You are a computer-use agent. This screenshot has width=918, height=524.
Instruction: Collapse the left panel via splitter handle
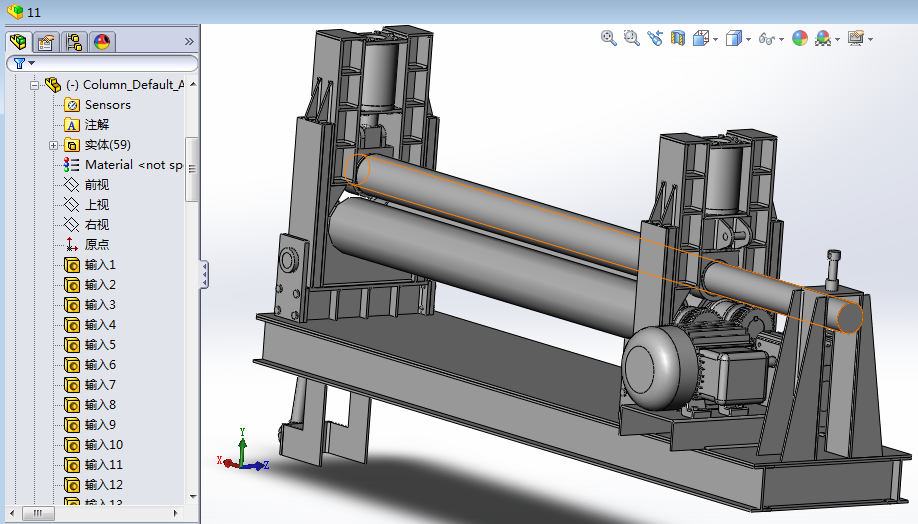point(204,275)
